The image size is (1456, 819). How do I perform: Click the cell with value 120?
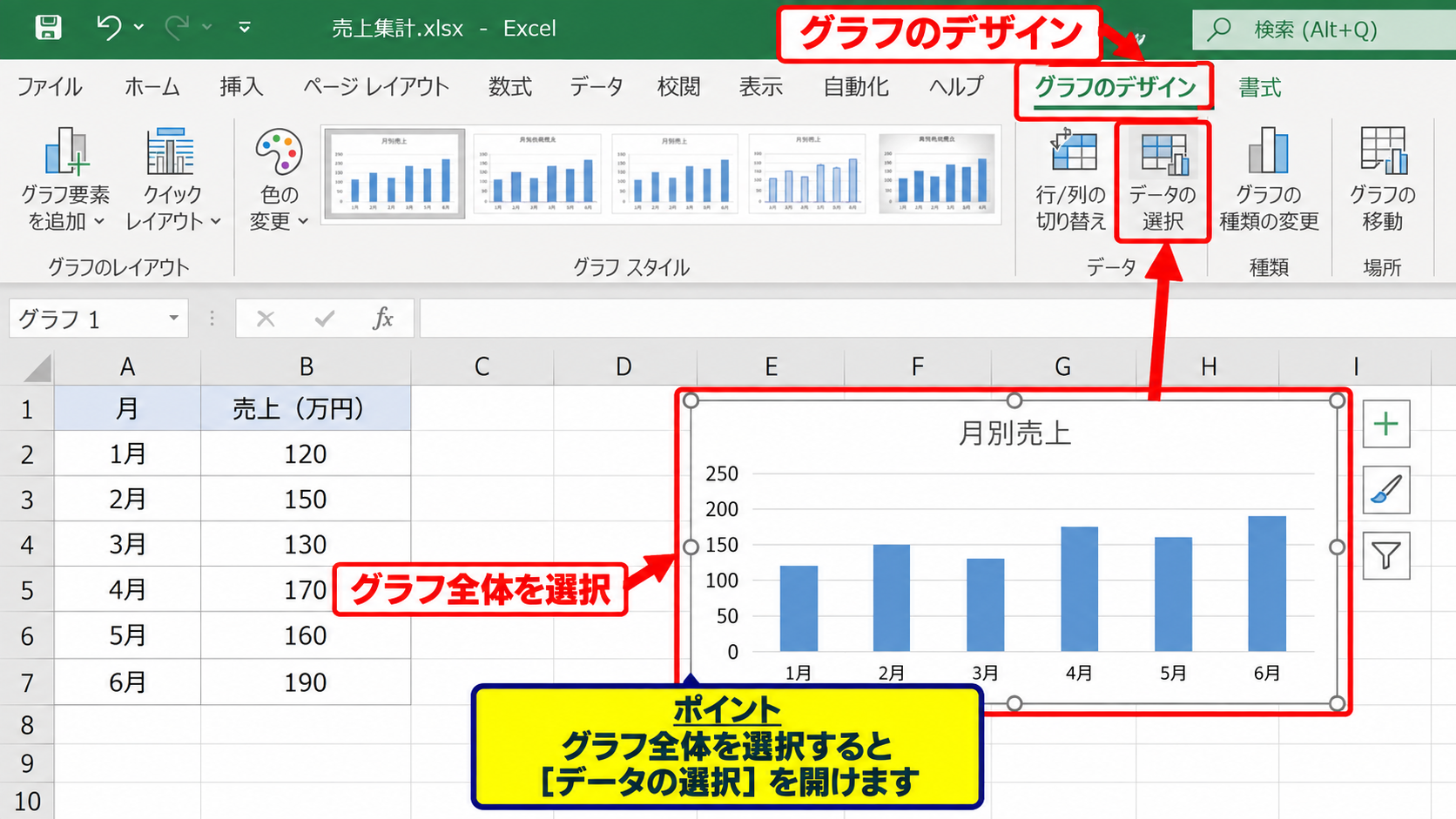click(x=306, y=453)
